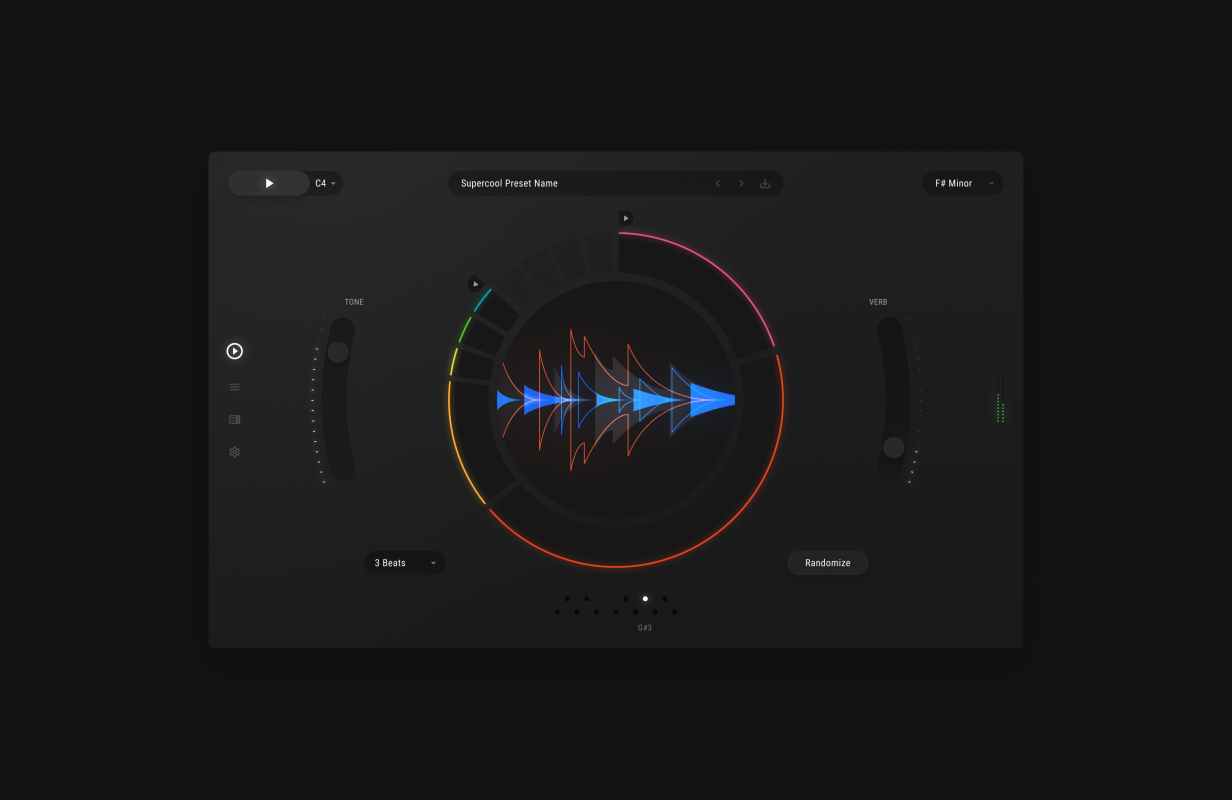This screenshot has height=800, width=1232.
Task: Save preset using the download icon
Action: point(765,184)
